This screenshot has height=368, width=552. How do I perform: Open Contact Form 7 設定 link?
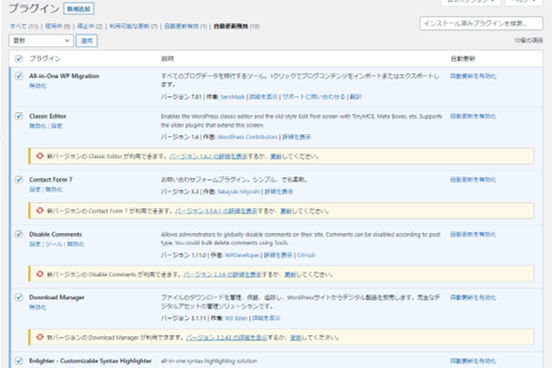pos(35,189)
